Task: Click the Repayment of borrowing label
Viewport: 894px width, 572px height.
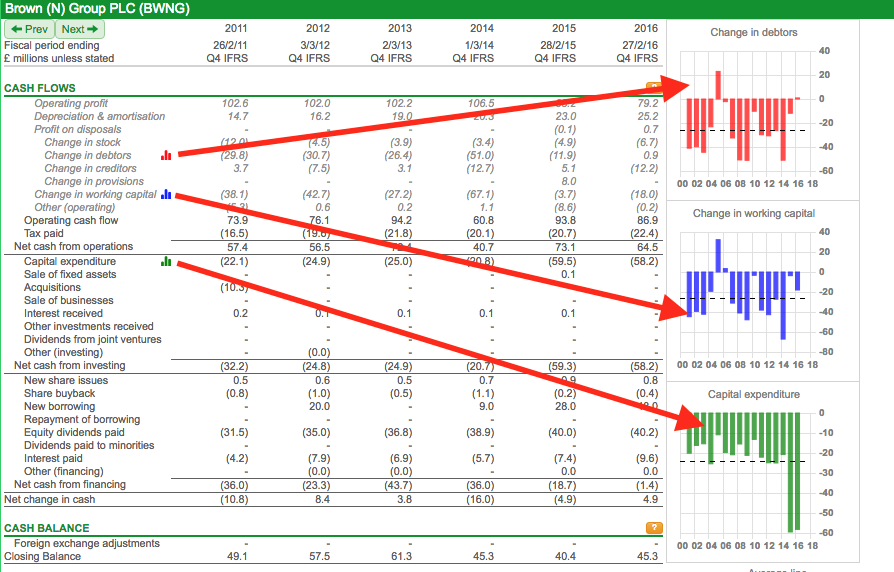Action: click(82, 419)
